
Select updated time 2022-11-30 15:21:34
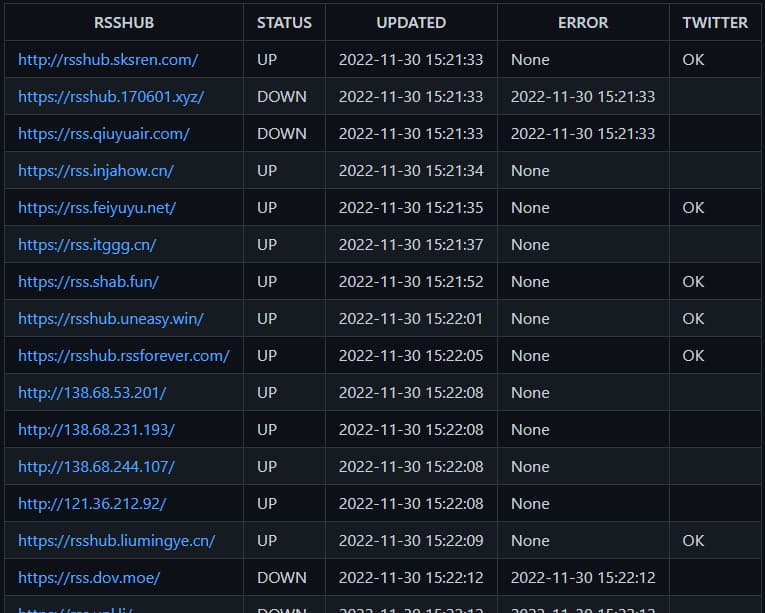(411, 171)
